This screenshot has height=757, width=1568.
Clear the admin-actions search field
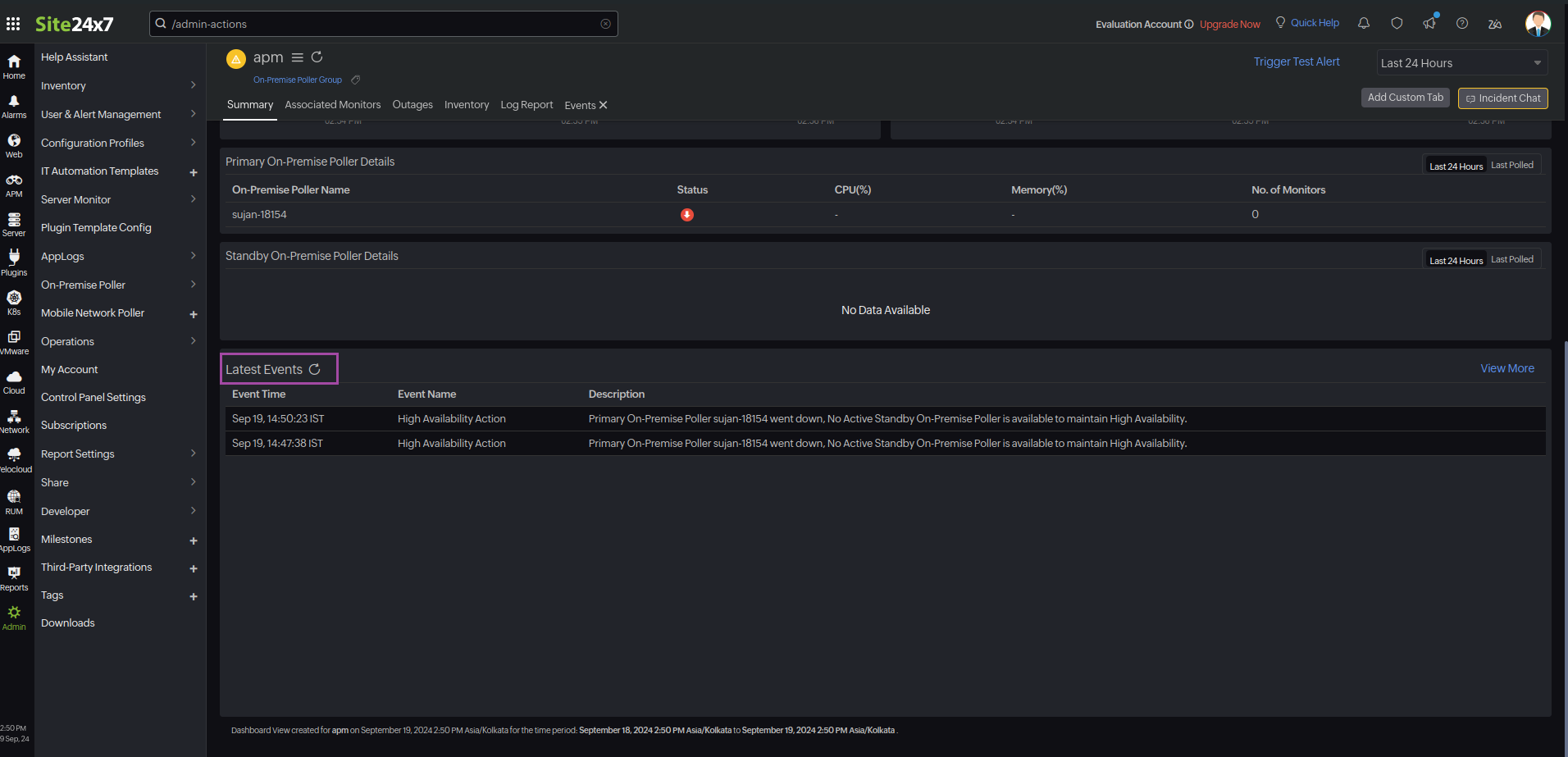(x=605, y=24)
